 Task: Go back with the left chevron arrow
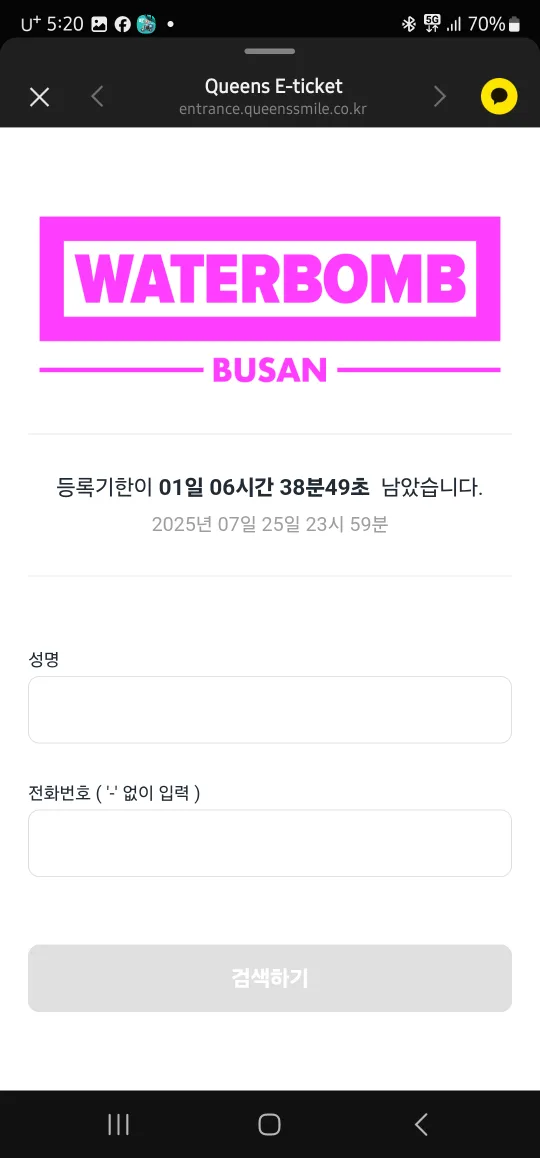coord(98,97)
